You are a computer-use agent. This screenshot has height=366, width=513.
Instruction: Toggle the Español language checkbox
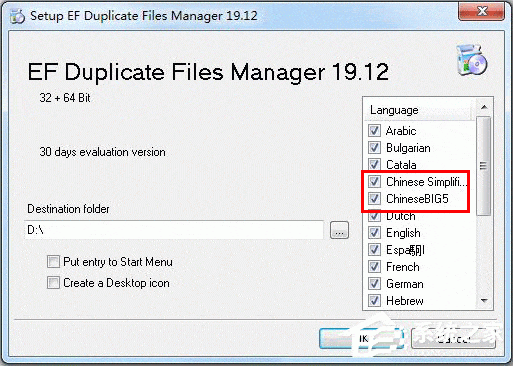click(x=374, y=250)
